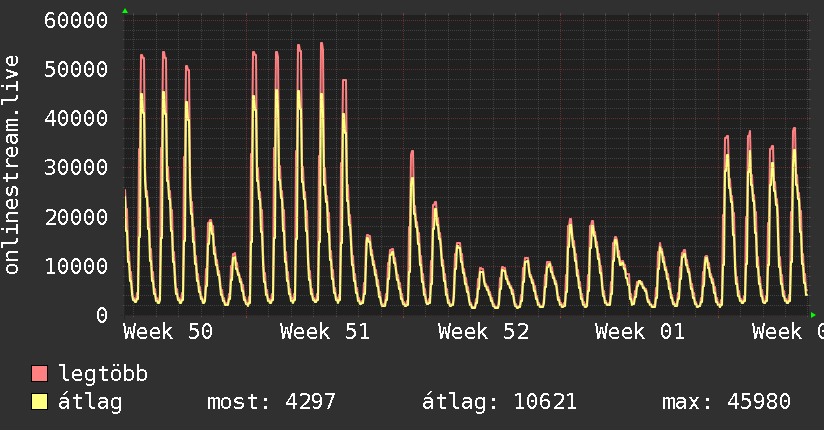Image resolution: width=824 pixels, height=430 pixels.
Task: Select the átlag legend label beside yellow swatch
Action: point(90,402)
